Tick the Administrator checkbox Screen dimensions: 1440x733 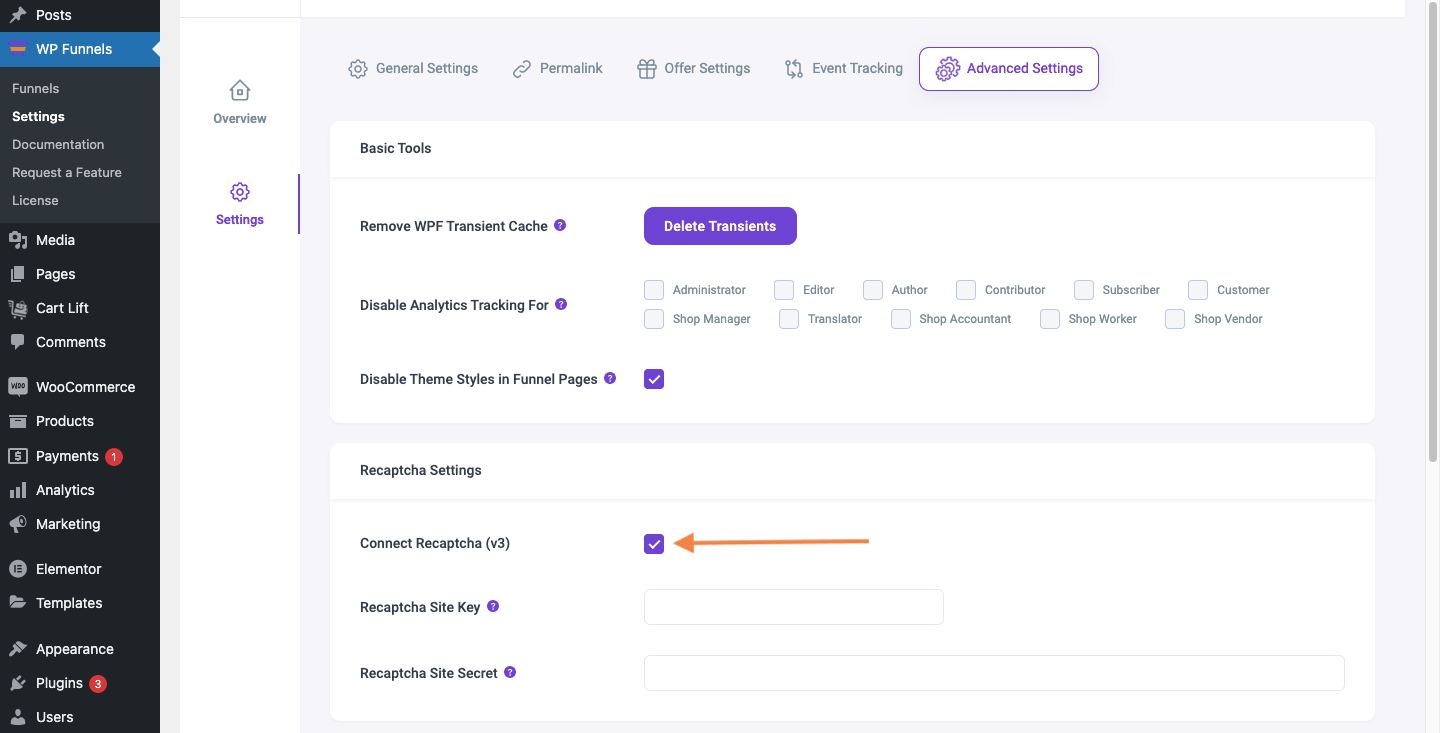[x=654, y=290]
